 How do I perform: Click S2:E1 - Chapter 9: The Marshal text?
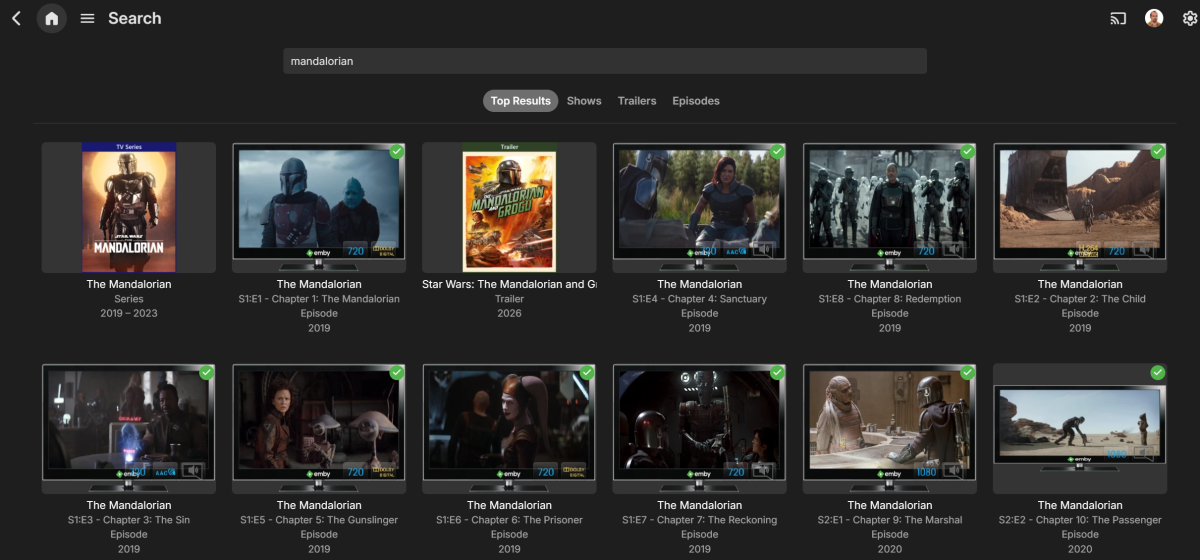pyautogui.click(x=890, y=520)
